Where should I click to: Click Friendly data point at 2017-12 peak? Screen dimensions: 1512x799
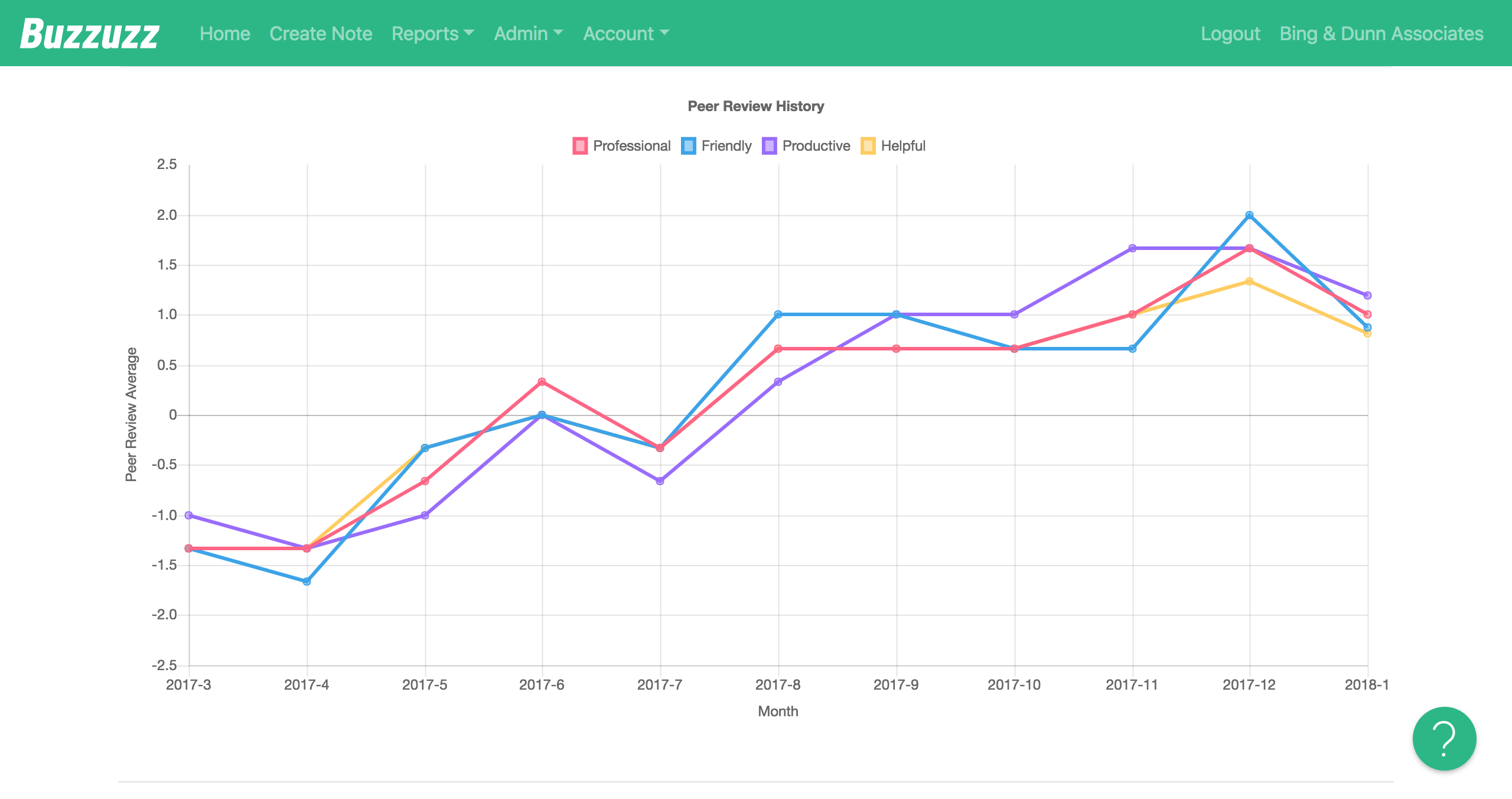(x=1249, y=215)
